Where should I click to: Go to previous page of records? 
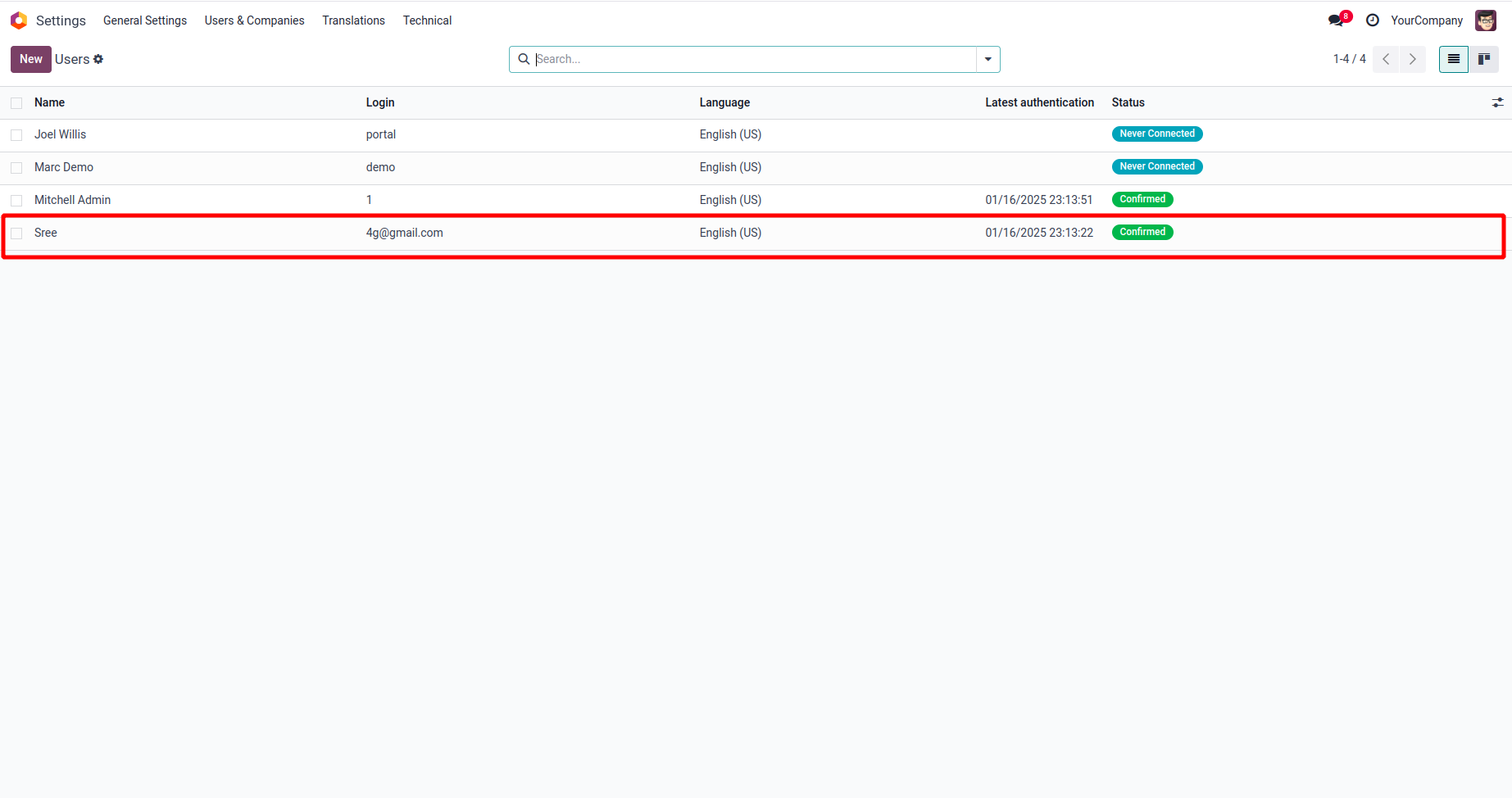tap(1386, 59)
